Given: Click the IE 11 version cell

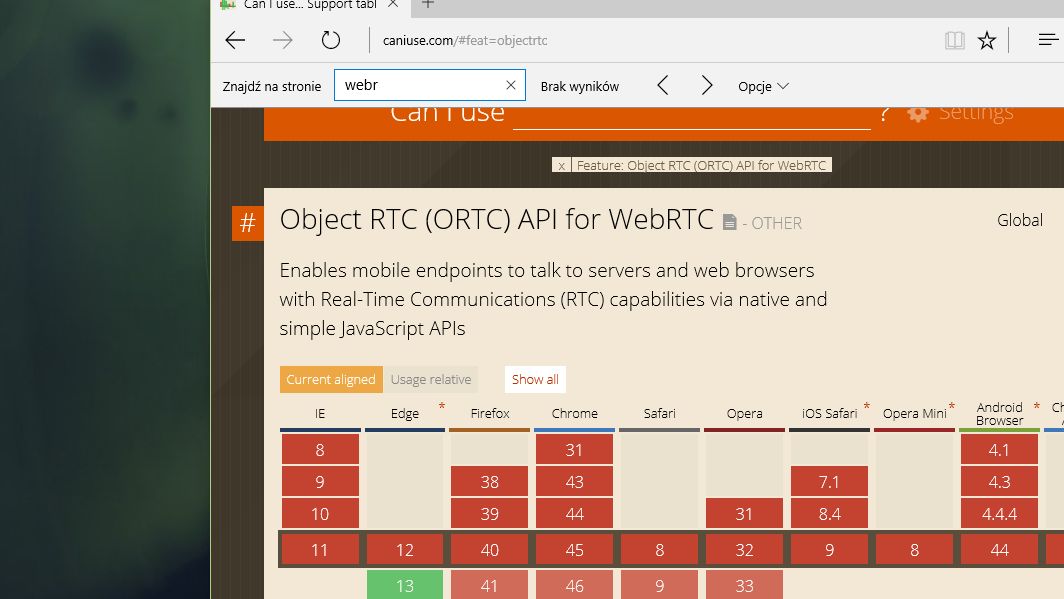Looking at the screenshot, I should tap(320, 549).
